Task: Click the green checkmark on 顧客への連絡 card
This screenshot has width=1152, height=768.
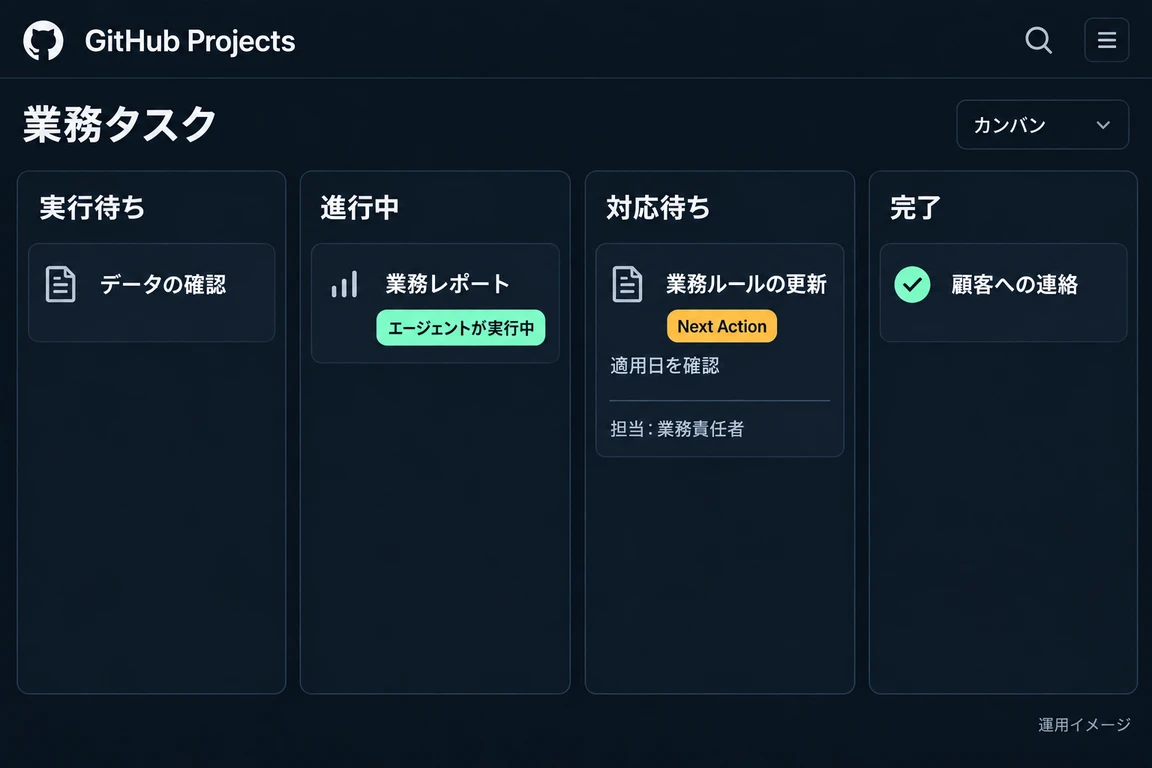Action: [x=912, y=284]
